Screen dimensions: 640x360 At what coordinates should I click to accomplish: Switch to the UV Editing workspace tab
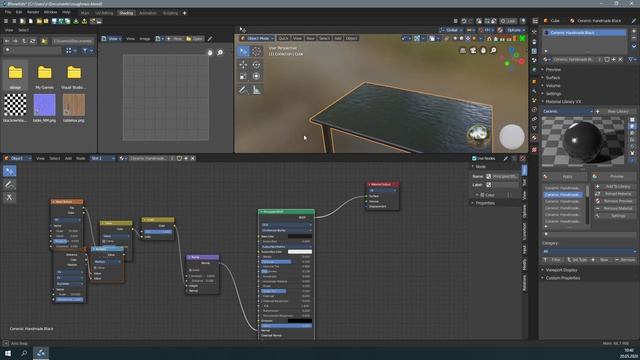[104, 13]
